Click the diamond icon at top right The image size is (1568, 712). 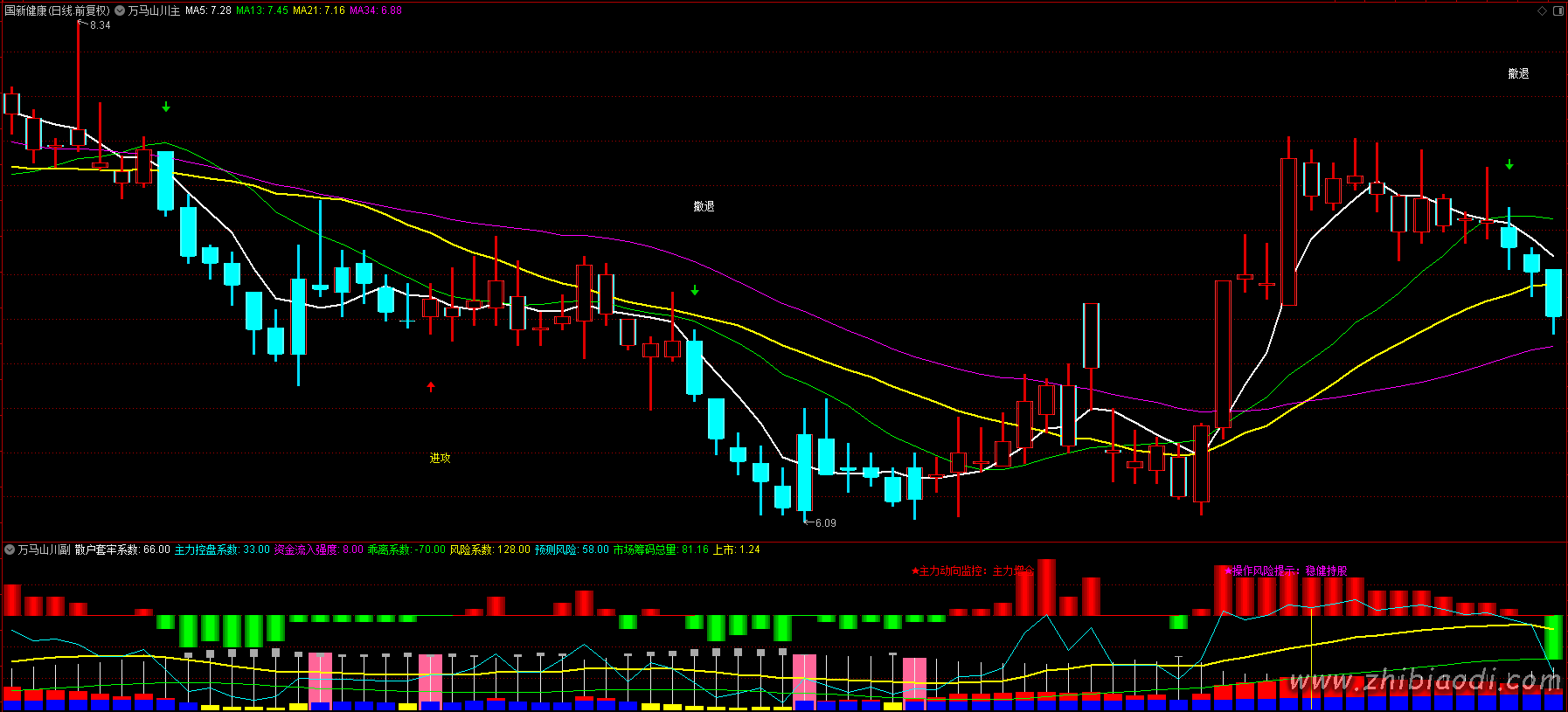[x=1543, y=10]
